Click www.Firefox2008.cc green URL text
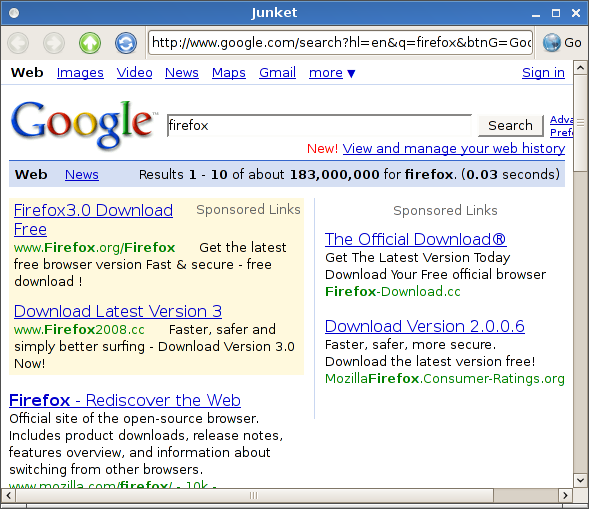The image size is (589, 509). coord(79,329)
